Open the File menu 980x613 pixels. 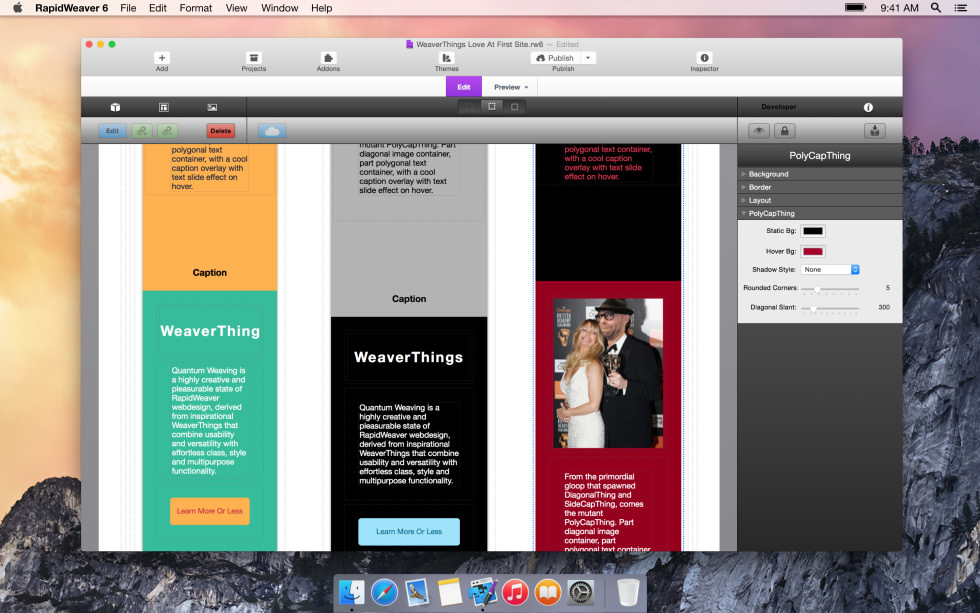click(x=128, y=8)
